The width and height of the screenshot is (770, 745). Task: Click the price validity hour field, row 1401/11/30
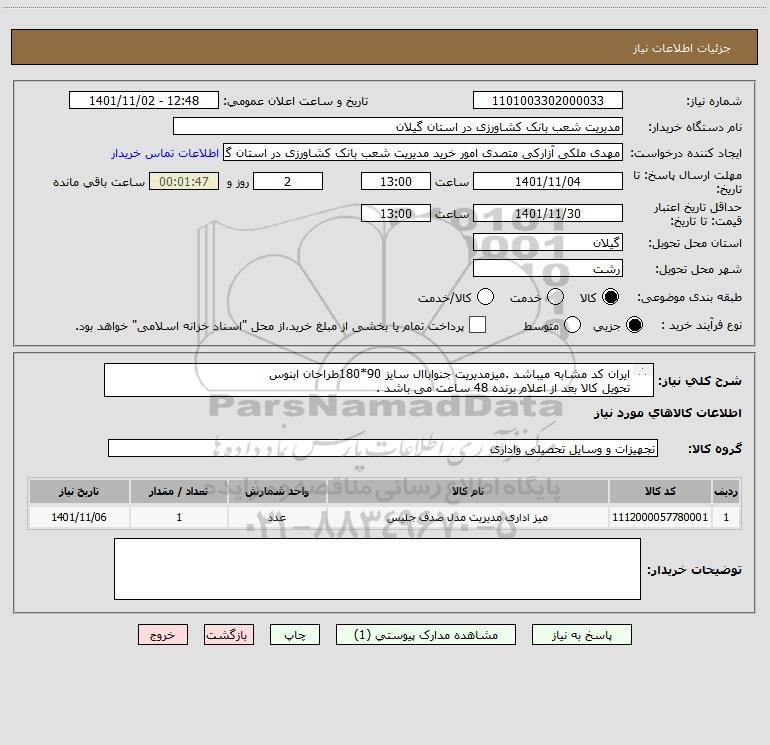[396, 213]
